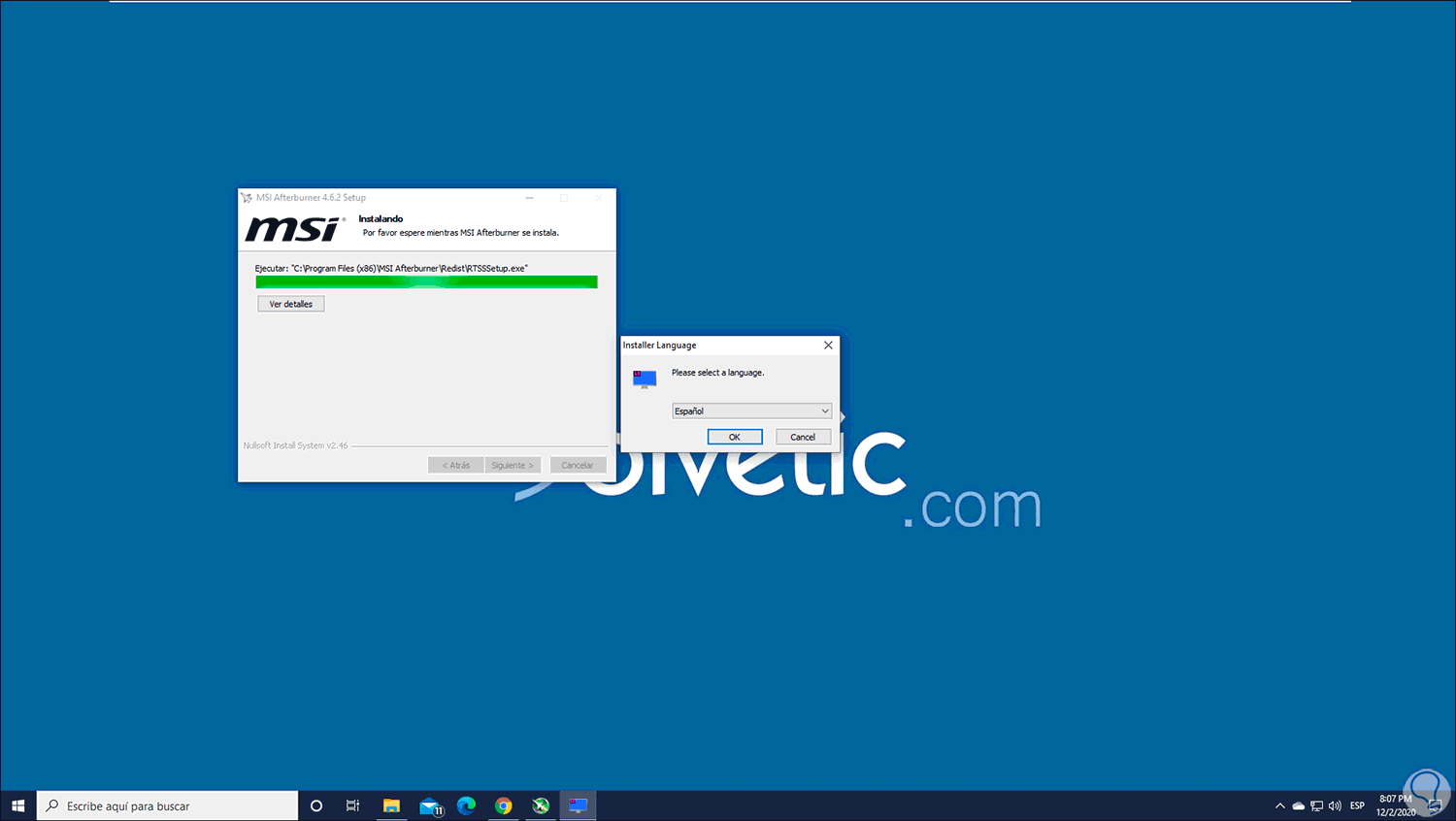The width and height of the screenshot is (1456, 821).
Task: Click the Atrás button in setup window
Action: pos(456,465)
